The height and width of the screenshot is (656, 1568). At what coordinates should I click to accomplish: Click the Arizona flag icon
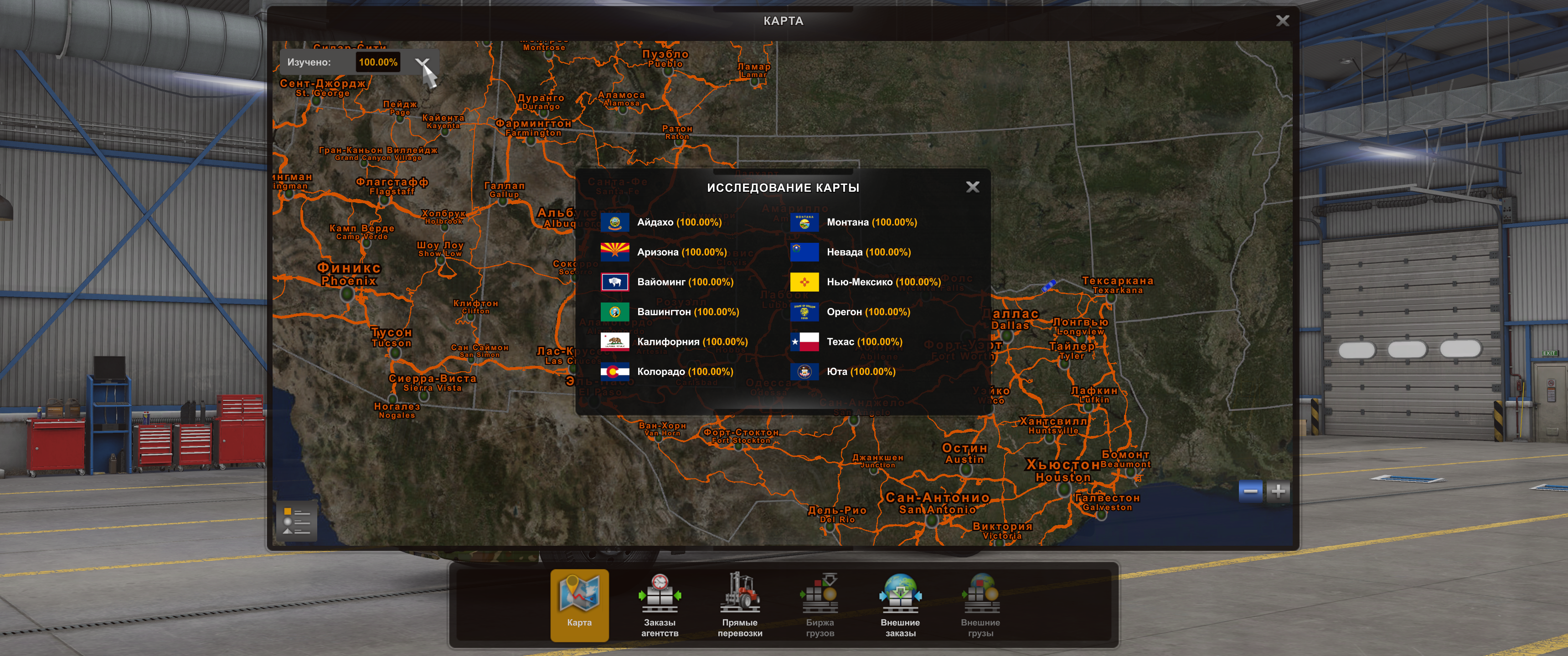(x=615, y=252)
